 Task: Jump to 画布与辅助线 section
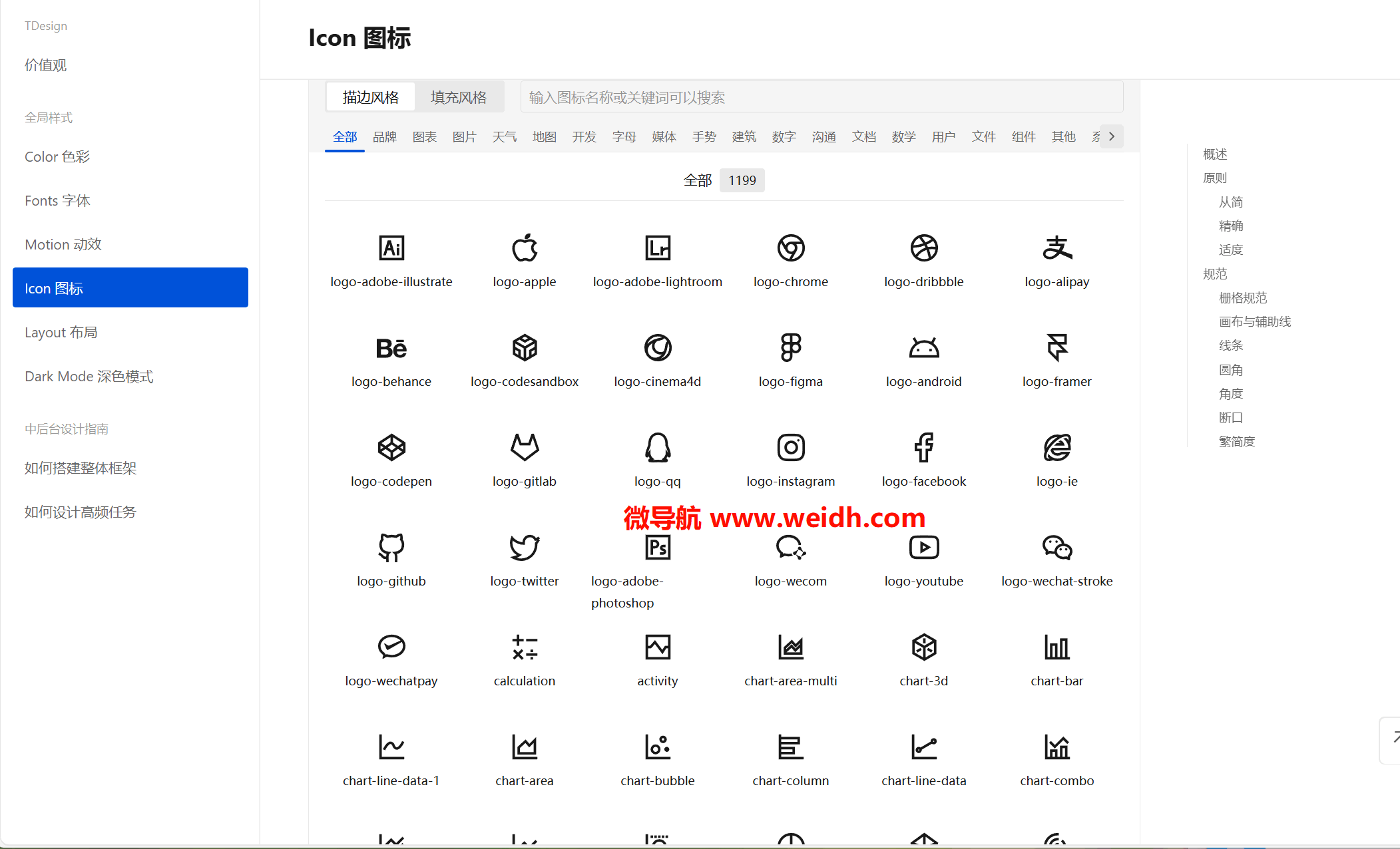pos(1255,322)
